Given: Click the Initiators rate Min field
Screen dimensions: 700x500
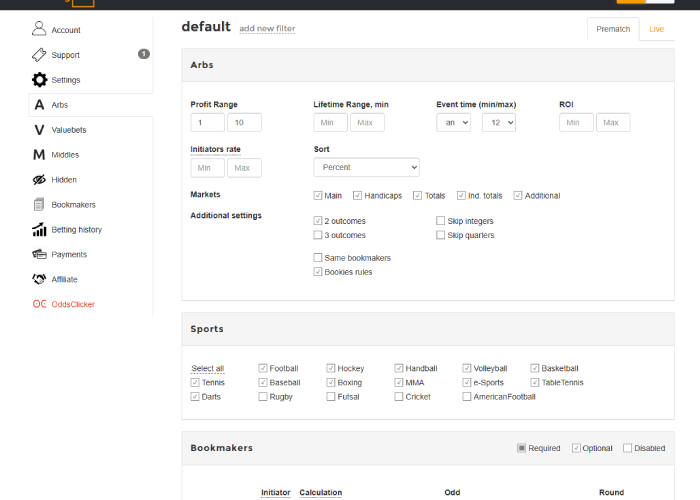Looking at the screenshot, I should (208, 168).
